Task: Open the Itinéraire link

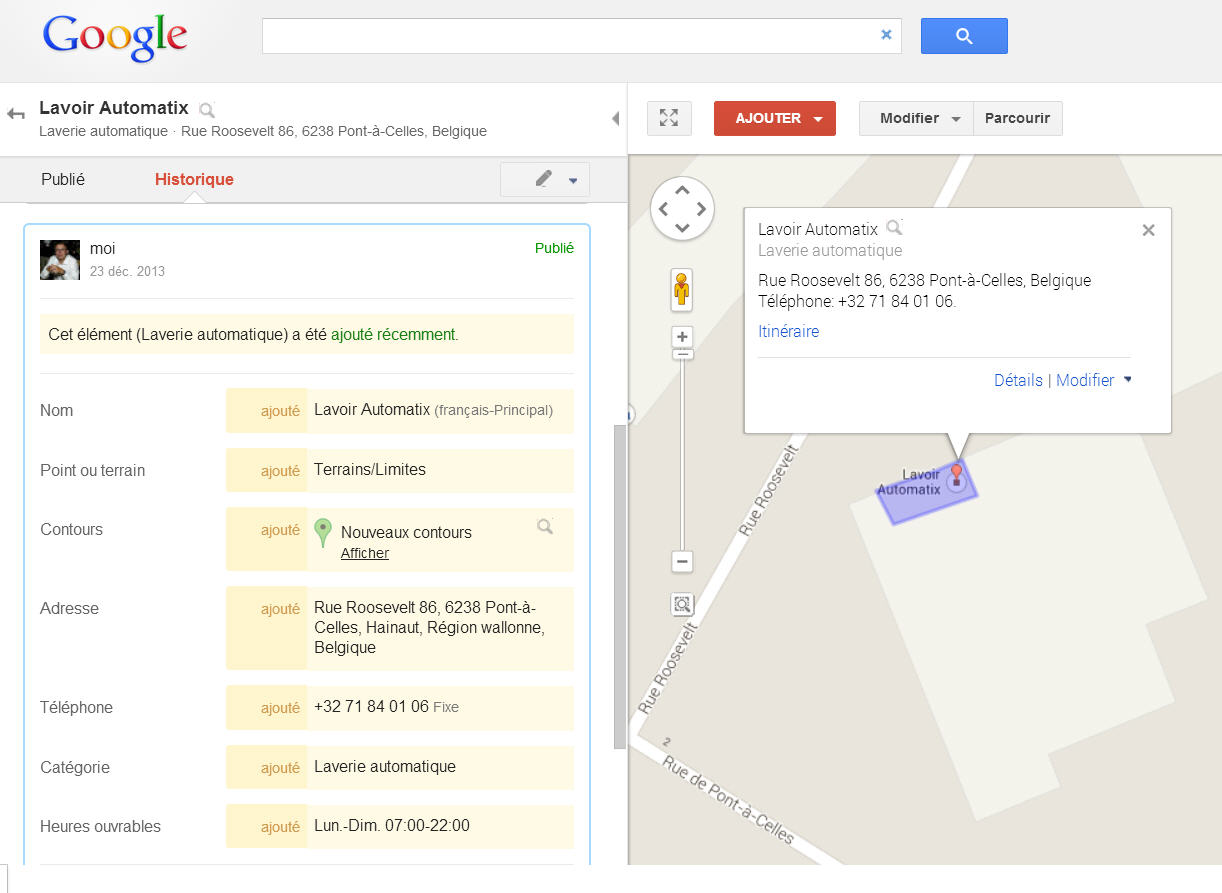Action: click(x=789, y=332)
